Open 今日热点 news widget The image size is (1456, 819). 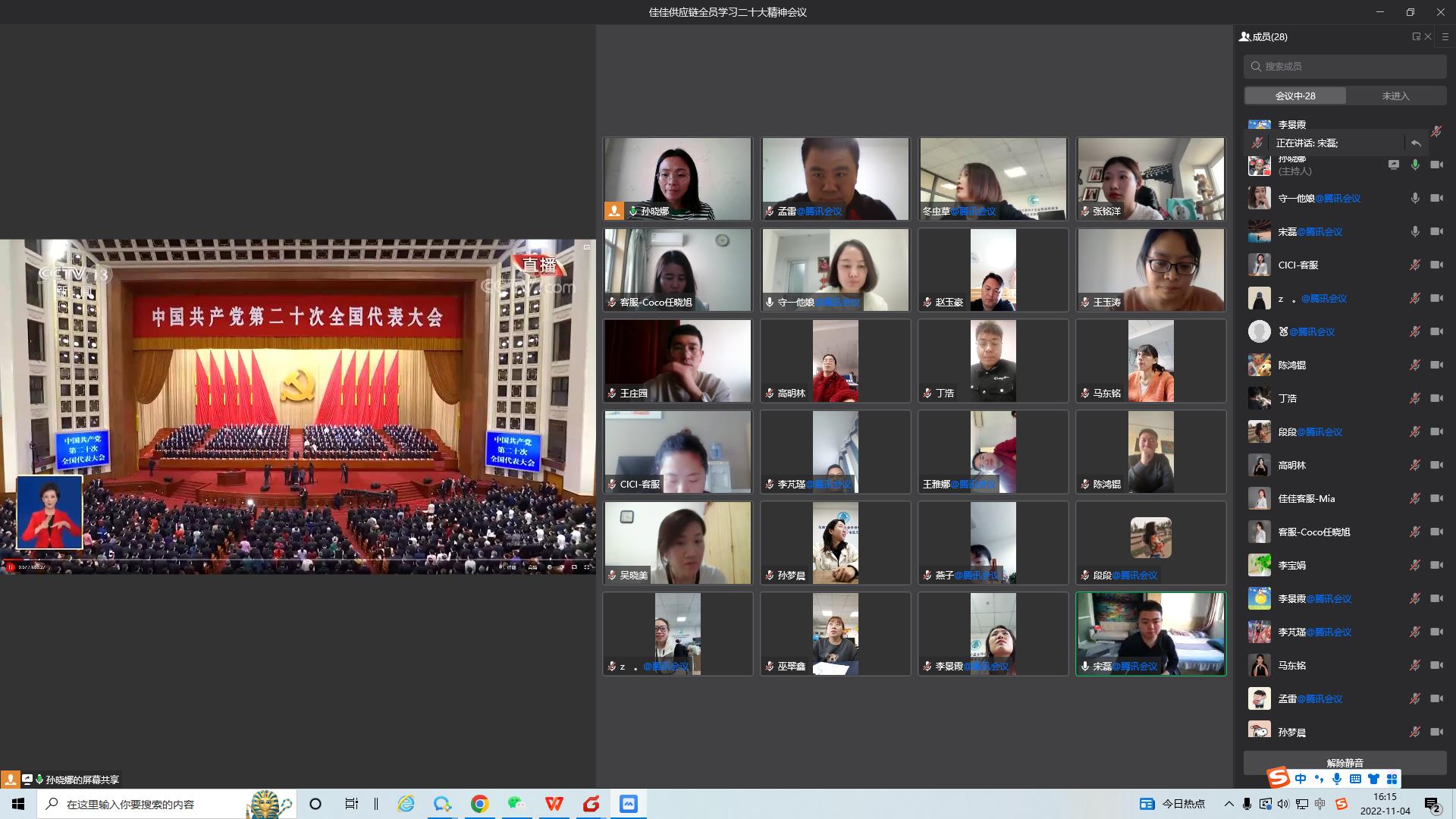tap(1172, 804)
